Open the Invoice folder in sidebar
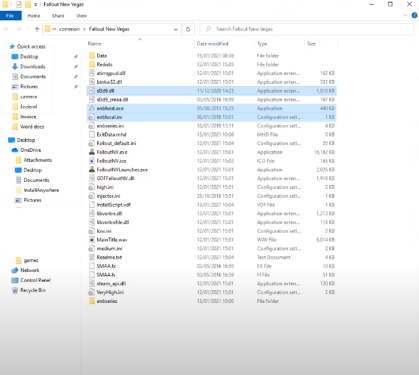The height and width of the screenshot is (375, 419). click(x=28, y=117)
